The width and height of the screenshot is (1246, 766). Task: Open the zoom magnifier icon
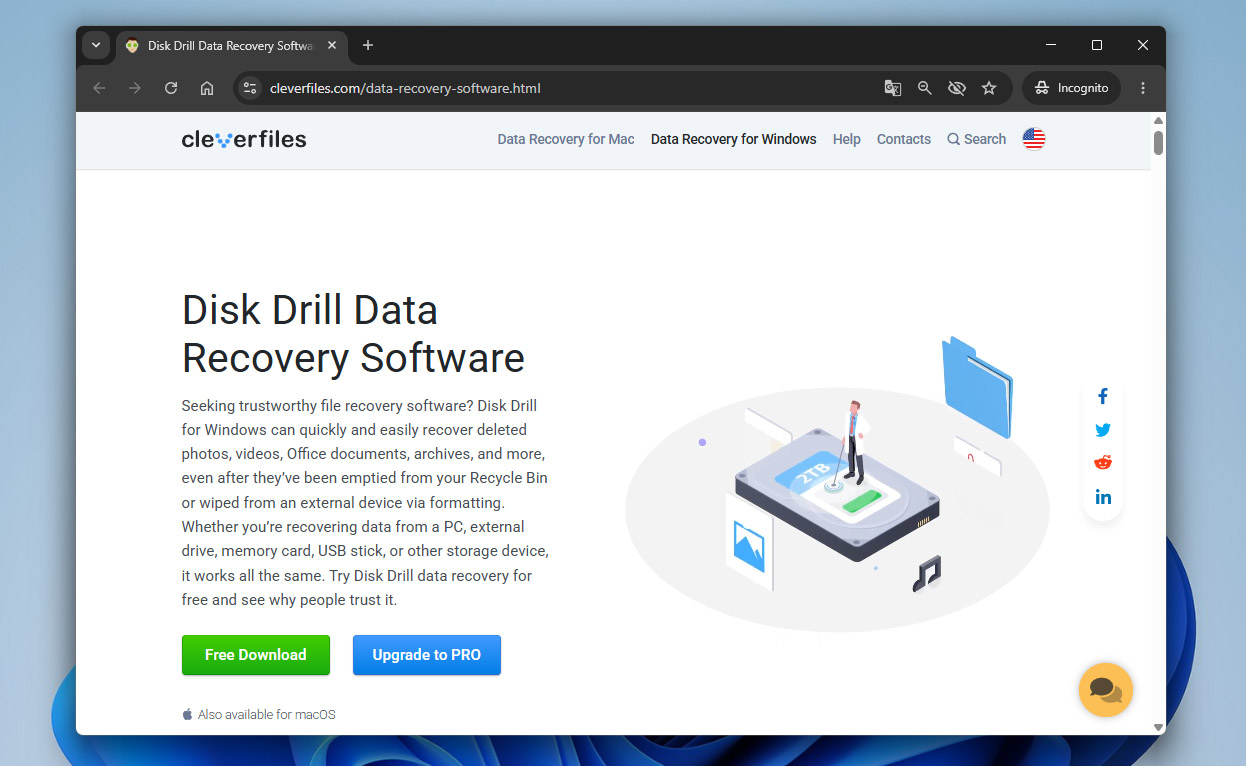(x=925, y=88)
